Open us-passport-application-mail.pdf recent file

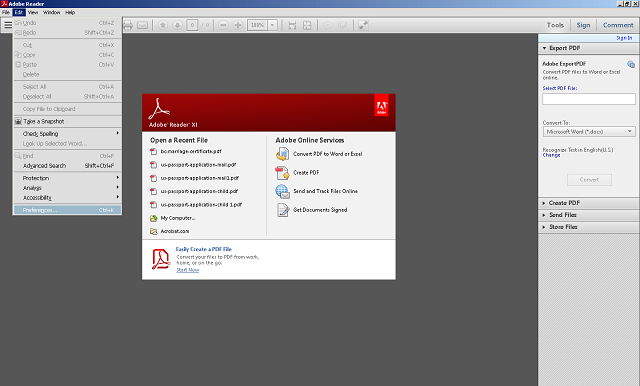point(198,165)
